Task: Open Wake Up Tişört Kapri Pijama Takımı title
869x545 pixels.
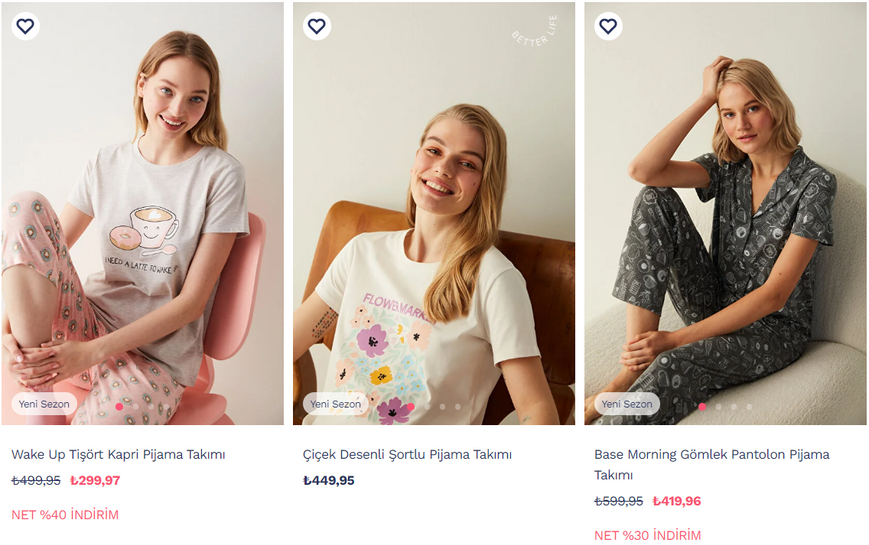Action: point(118,455)
